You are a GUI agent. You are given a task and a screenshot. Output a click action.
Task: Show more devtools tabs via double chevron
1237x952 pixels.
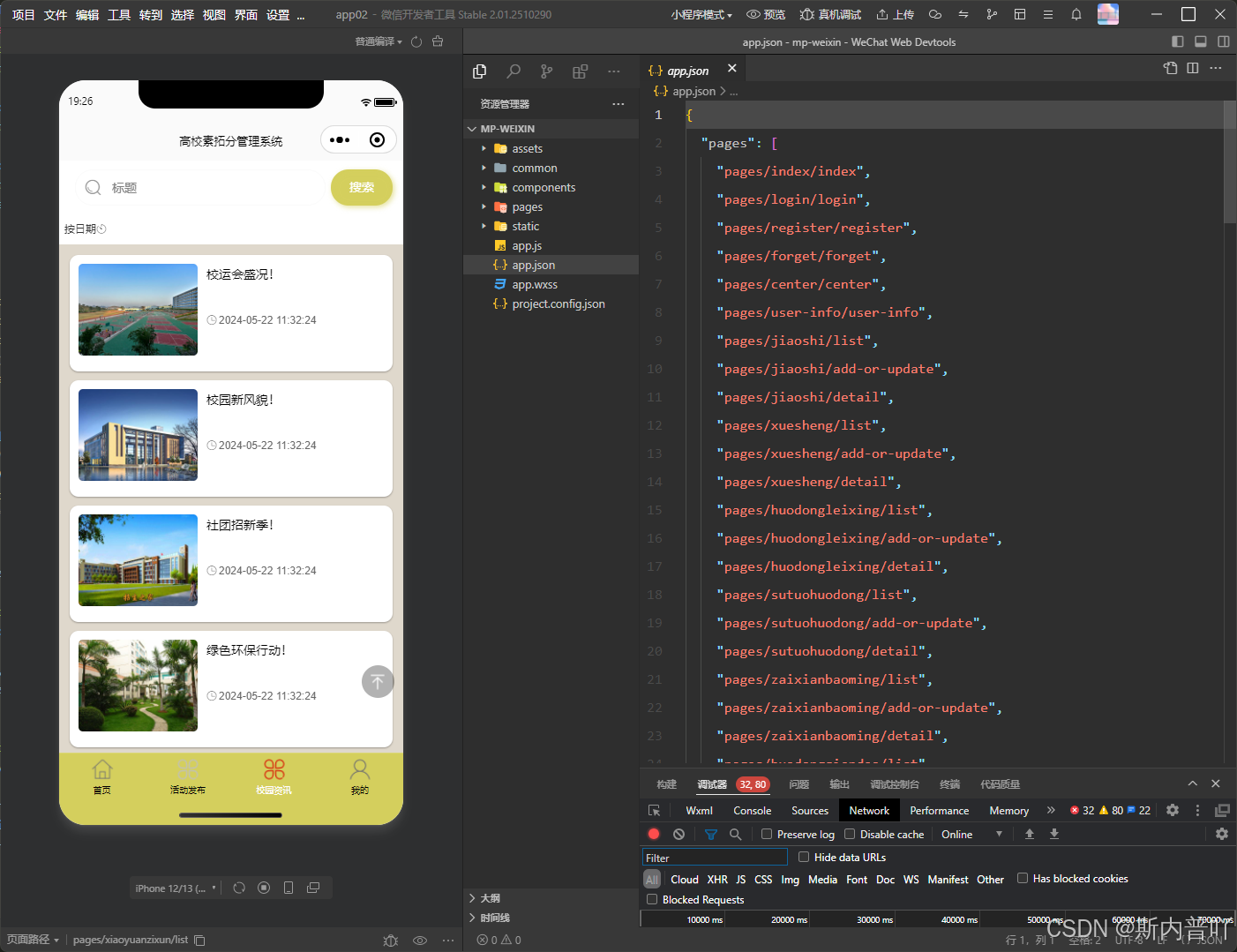click(x=1051, y=810)
